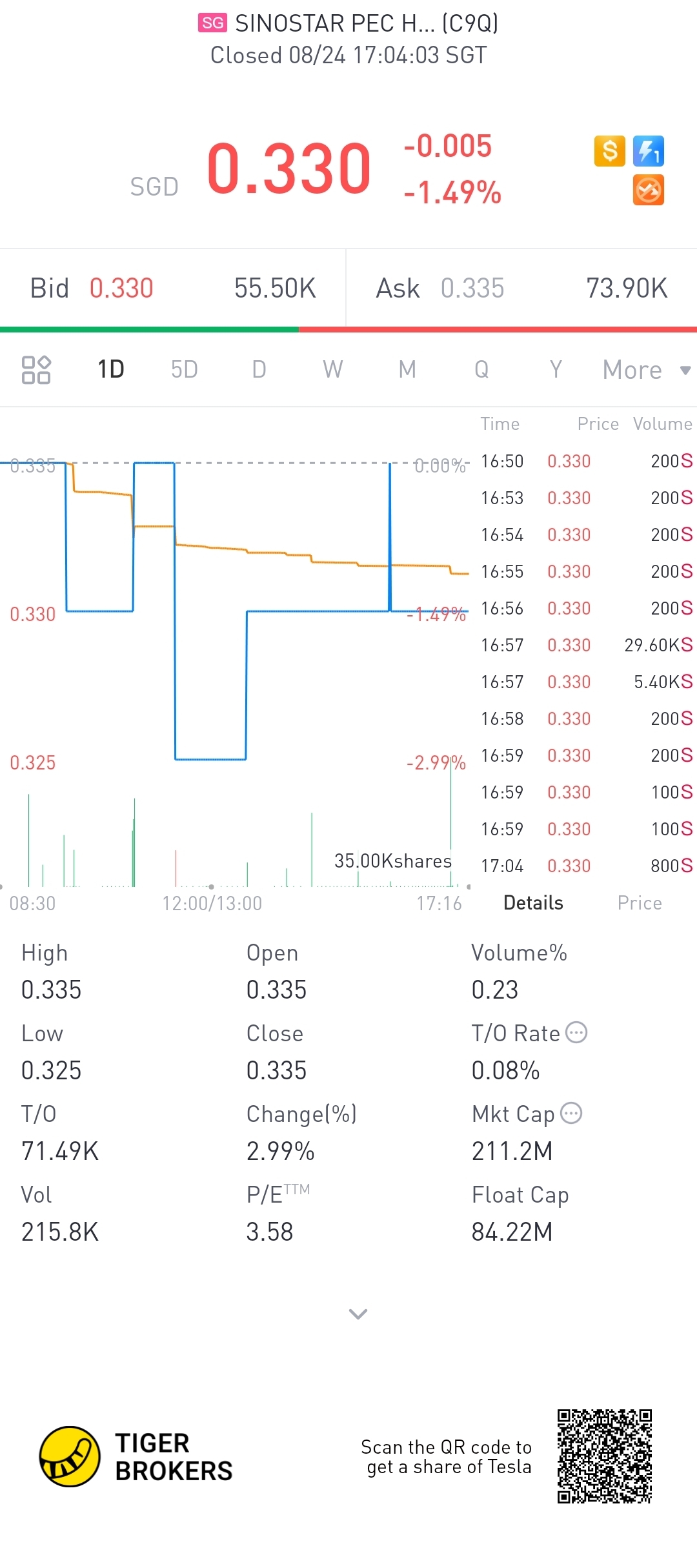Viewport: 697px width, 1568px height.
Task: Tap the Bid price 0.330
Action: tap(121, 289)
